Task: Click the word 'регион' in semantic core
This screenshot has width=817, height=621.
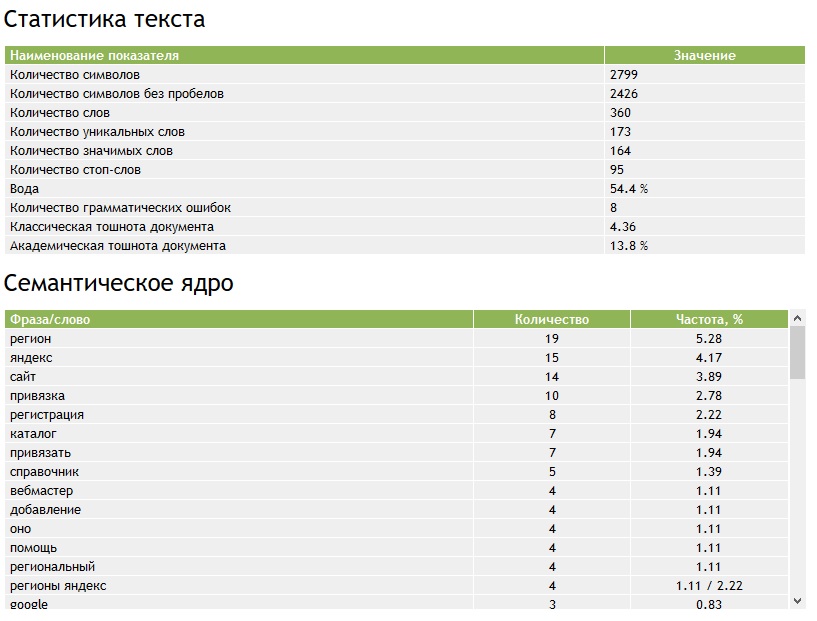Action: pos(30,339)
